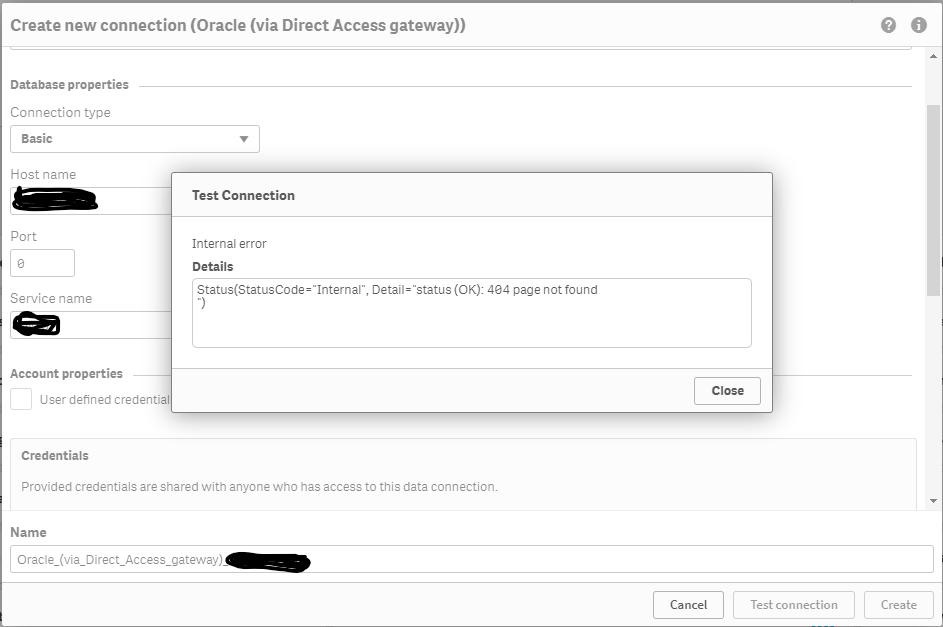This screenshot has width=943, height=627.
Task: Click the error Details text box
Action: [471, 313]
